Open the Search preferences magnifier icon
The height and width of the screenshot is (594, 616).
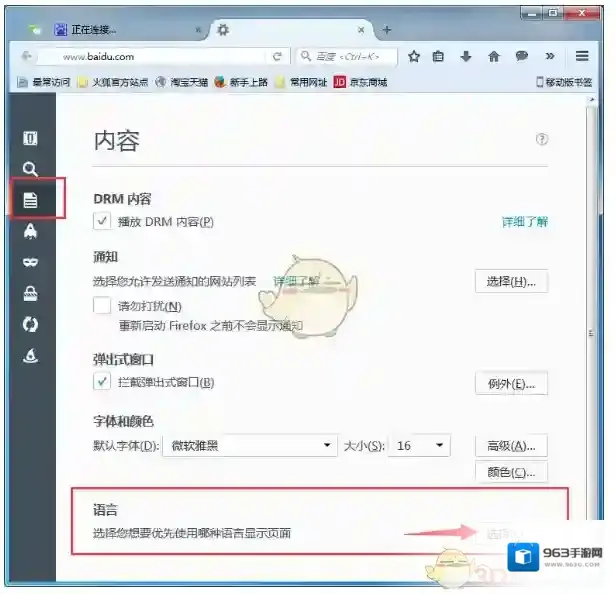pyautogui.click(x=30, y=169)
